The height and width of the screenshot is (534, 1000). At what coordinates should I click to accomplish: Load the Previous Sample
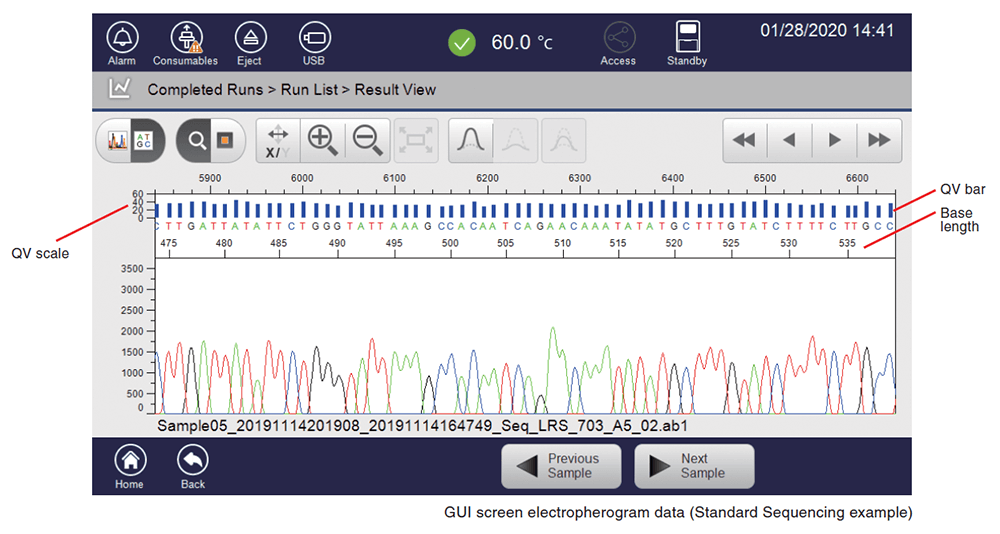pyautogui.click(x=561, y=466)
